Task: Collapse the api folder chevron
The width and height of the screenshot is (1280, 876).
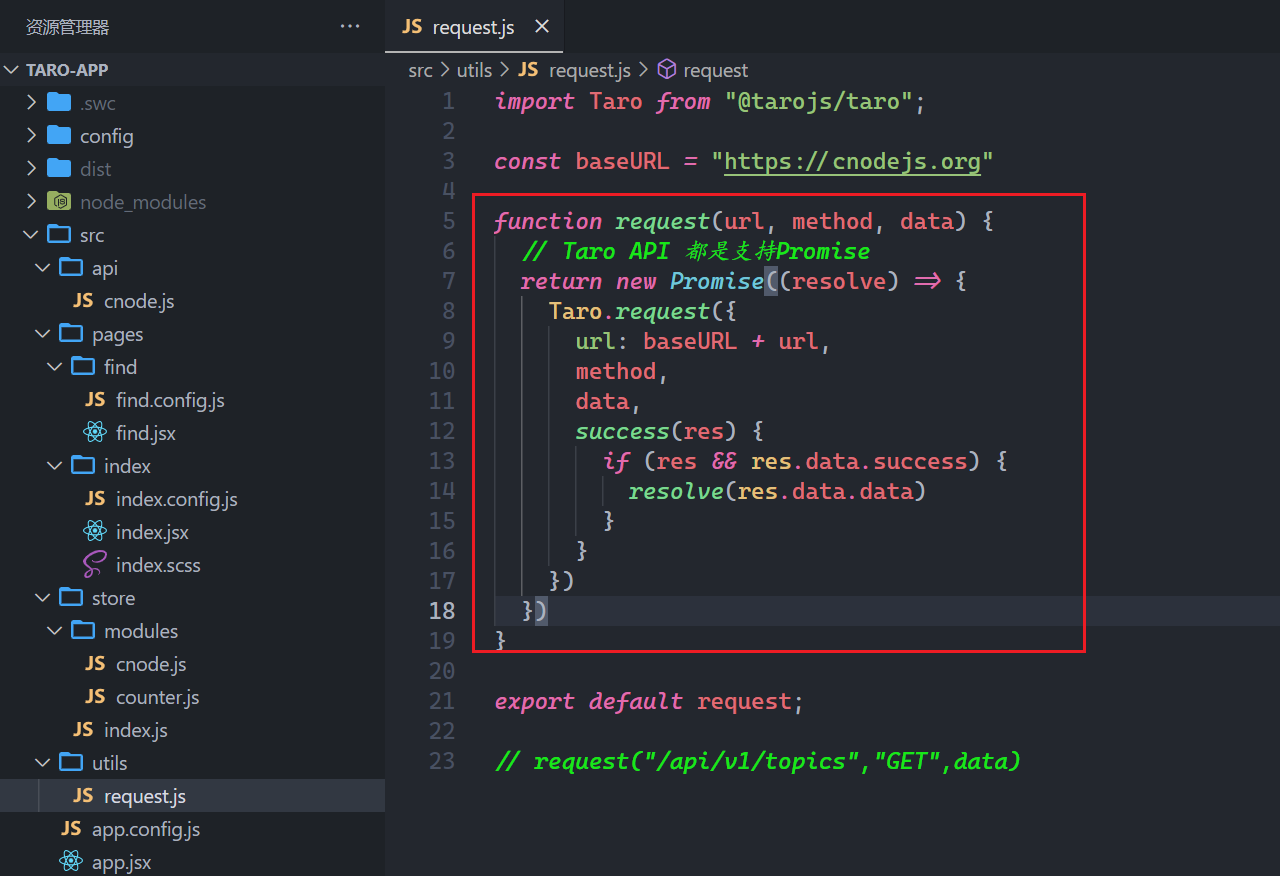Action: point(43,268)
